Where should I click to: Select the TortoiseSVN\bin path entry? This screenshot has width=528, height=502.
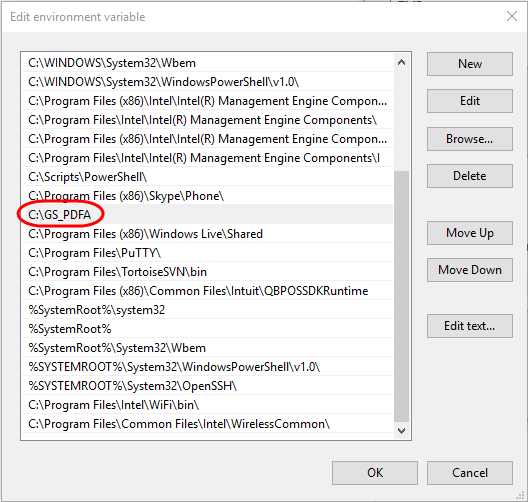(207, 272)
